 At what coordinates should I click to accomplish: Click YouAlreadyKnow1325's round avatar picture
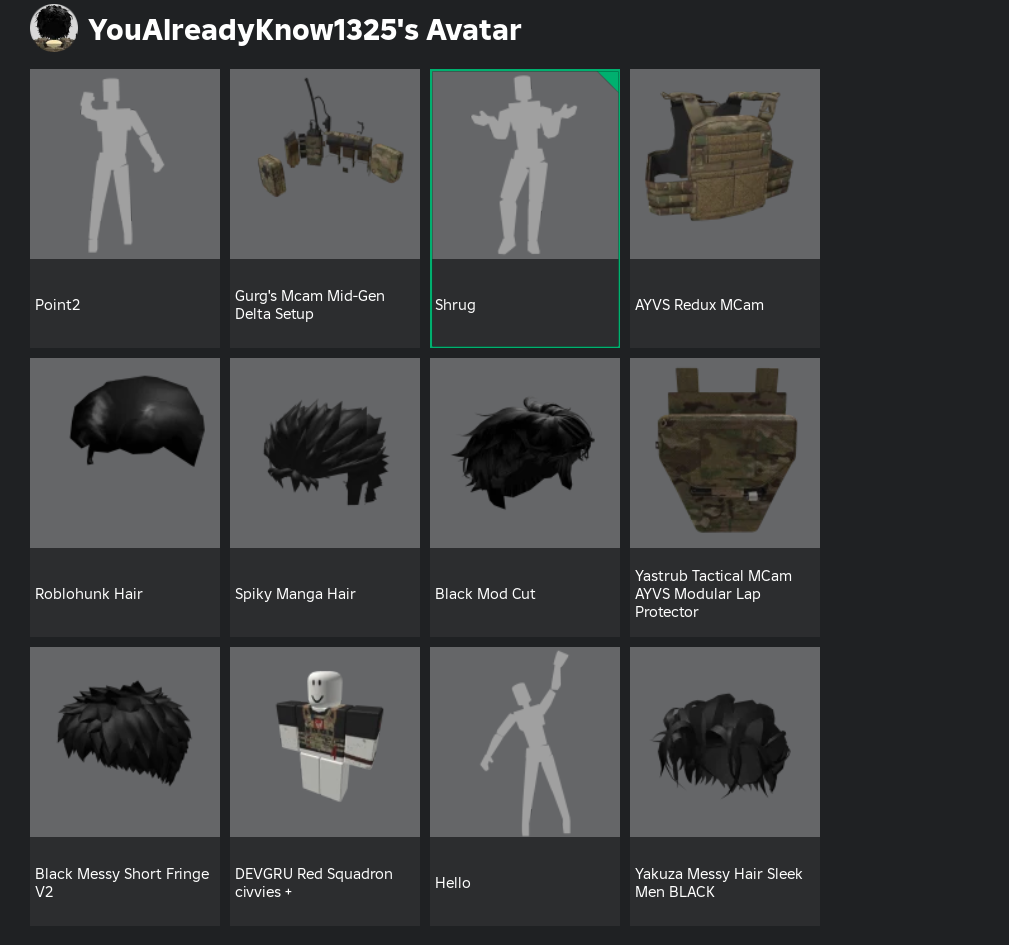pos(54,28)
